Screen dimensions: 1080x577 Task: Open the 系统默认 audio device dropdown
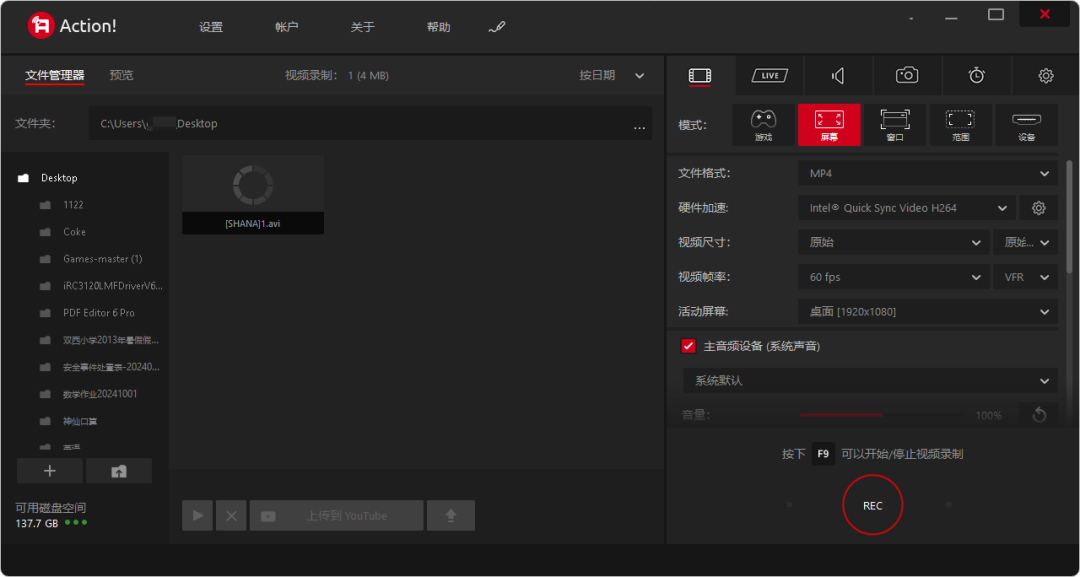click(x=870, y=381)
